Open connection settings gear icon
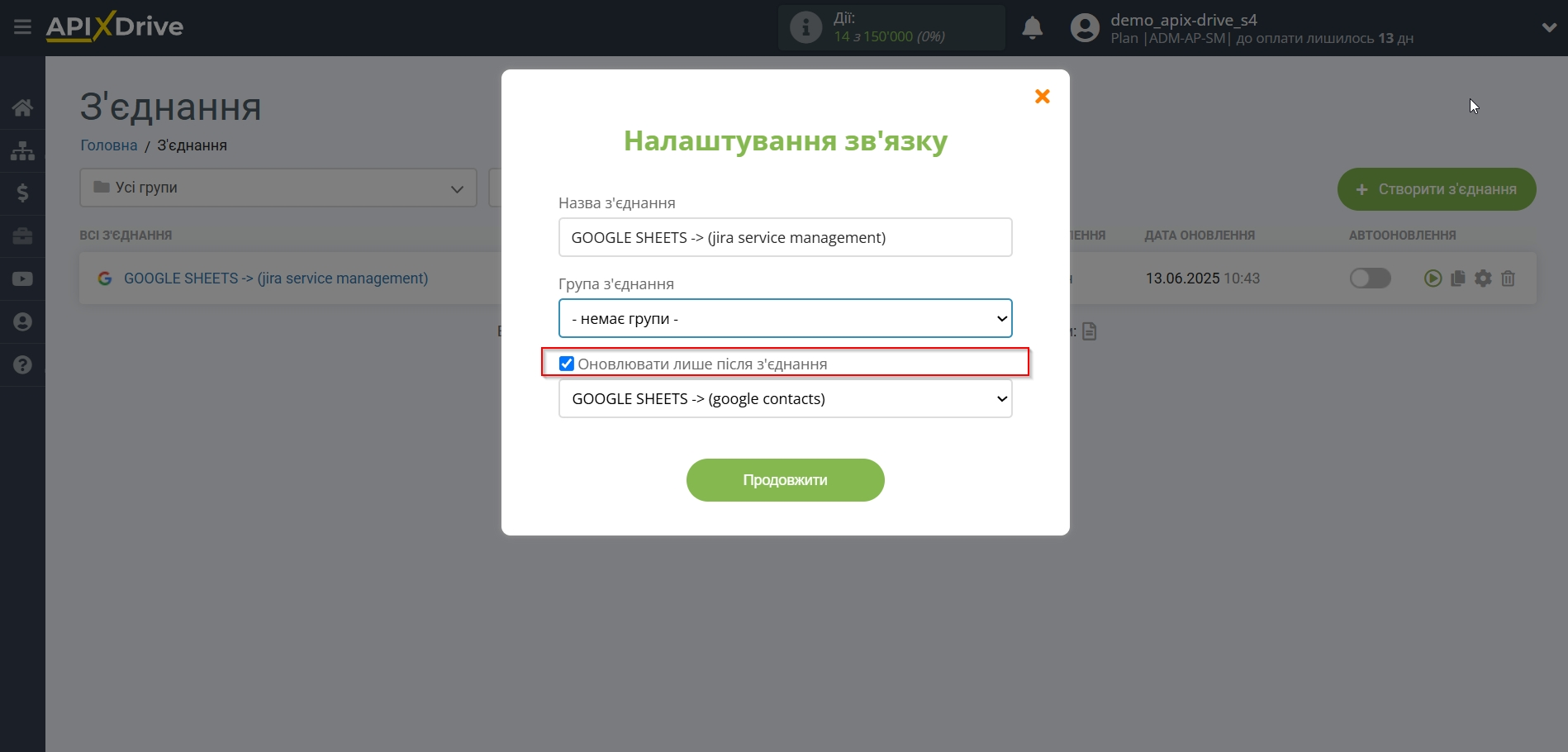1568x752 pixels. tap(1484, 278)
